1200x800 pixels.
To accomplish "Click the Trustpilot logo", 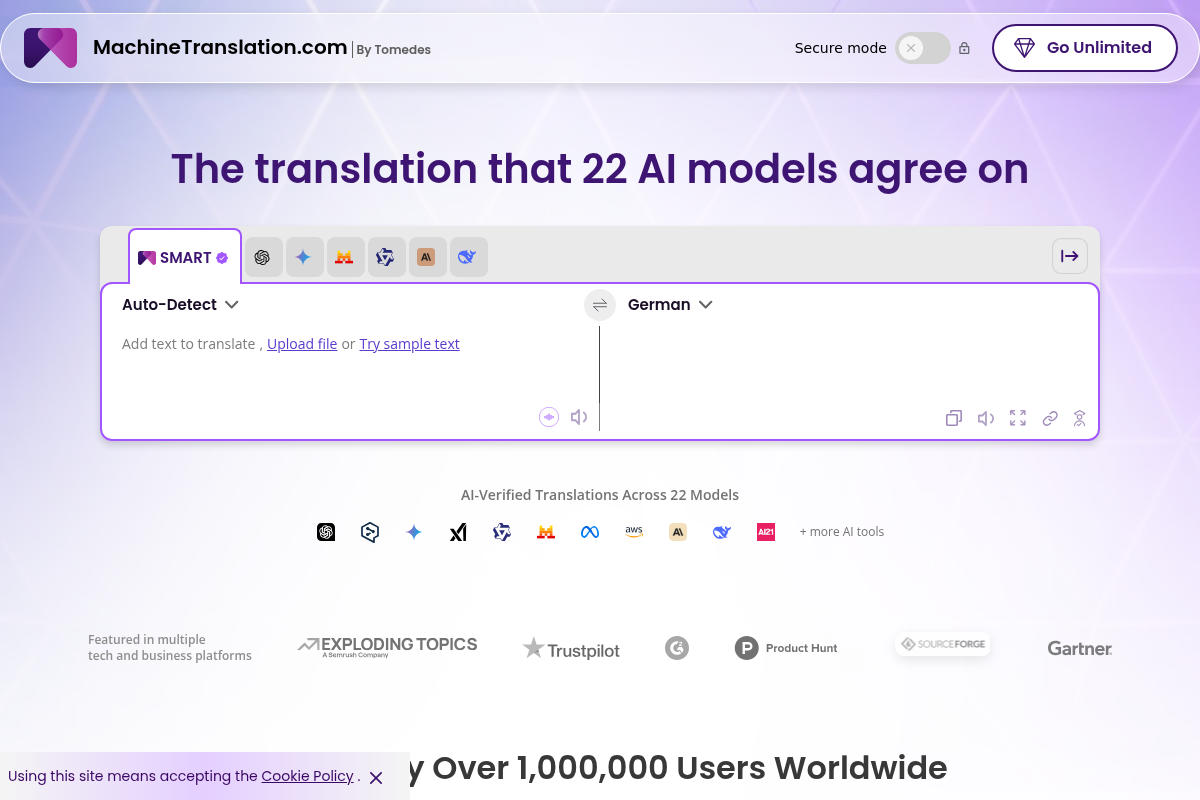I will tap(571, 649).
